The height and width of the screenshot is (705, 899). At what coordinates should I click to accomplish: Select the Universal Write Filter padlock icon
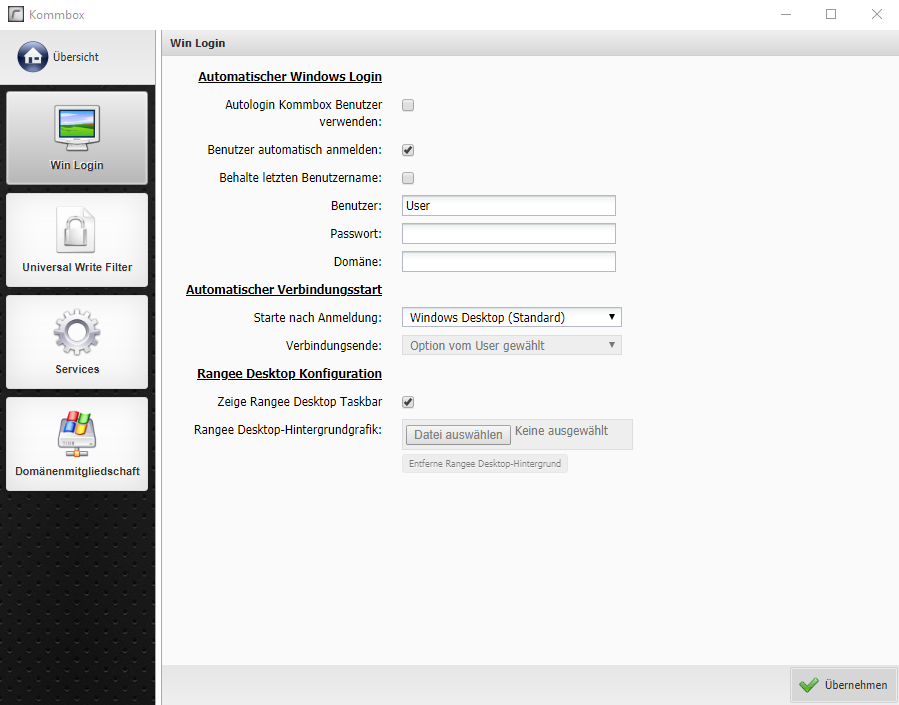coord(77,229)
